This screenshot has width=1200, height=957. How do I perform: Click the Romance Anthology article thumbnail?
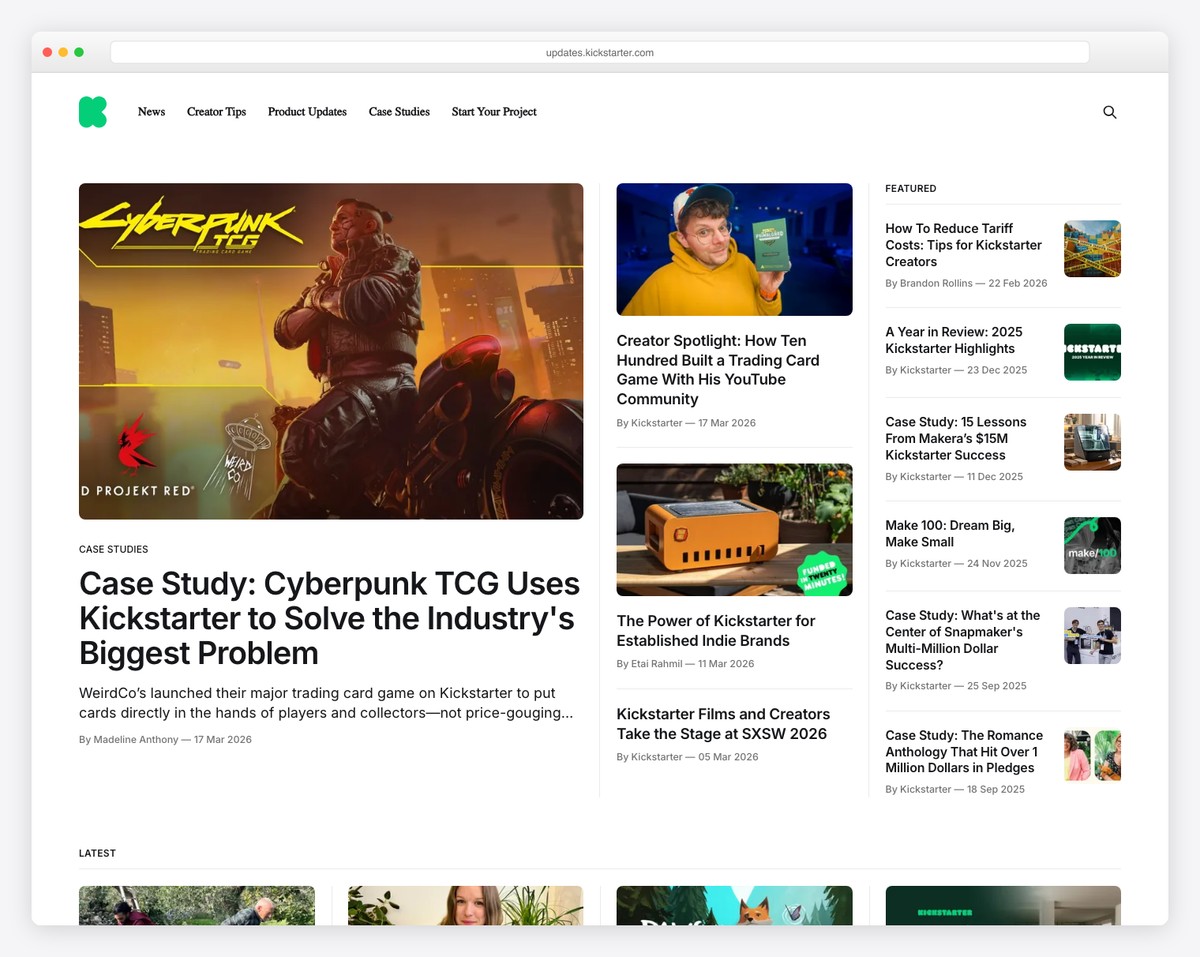click(1091, 755)
